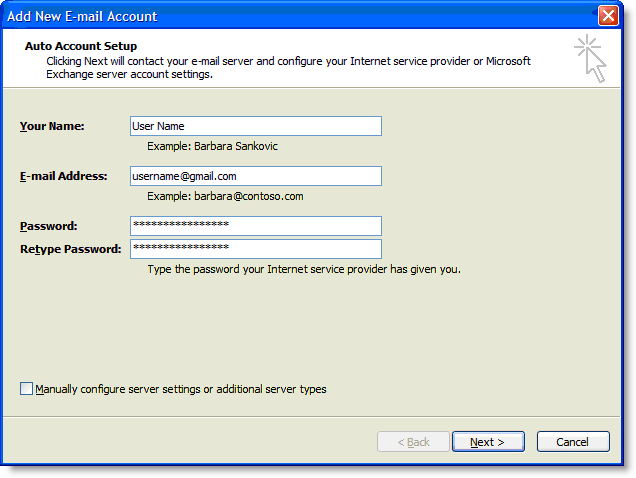Click the wizard cursor icon in the header
636x478 pixels.
pyautogui.click(x=592, y=59)
